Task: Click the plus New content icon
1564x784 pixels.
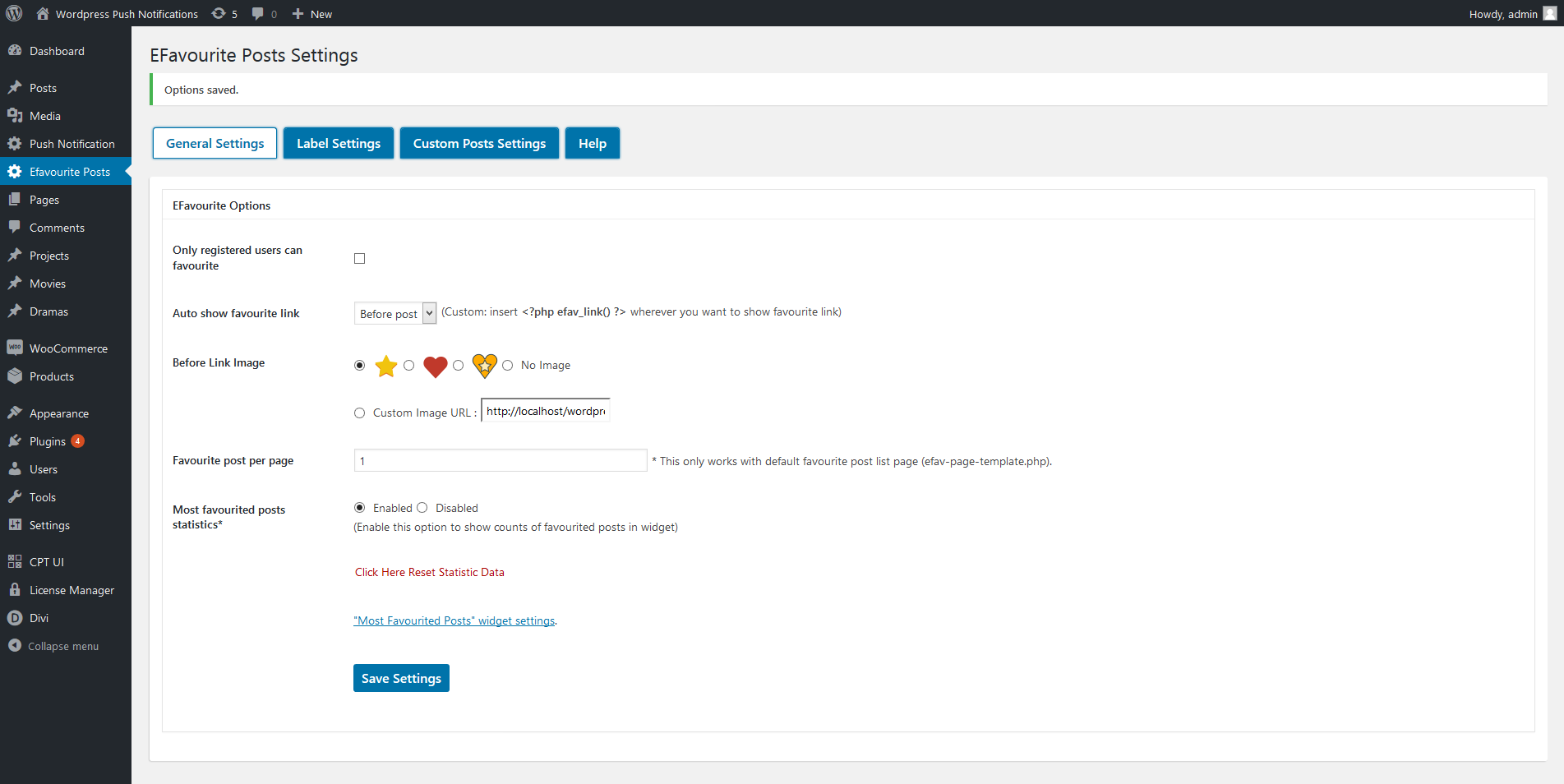Action: tap(298, 14)
